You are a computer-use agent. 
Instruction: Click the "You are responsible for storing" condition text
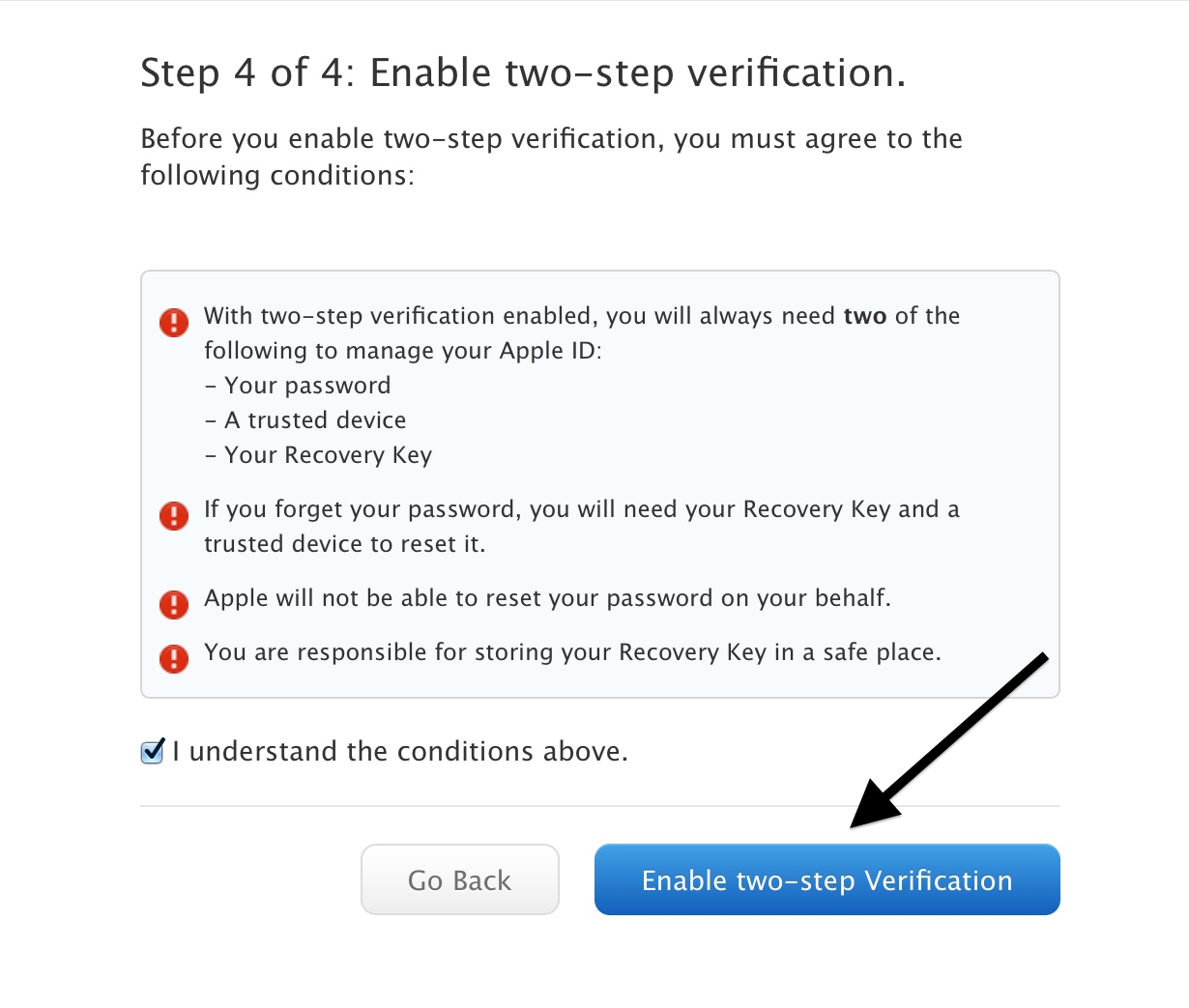pos(572,652)
